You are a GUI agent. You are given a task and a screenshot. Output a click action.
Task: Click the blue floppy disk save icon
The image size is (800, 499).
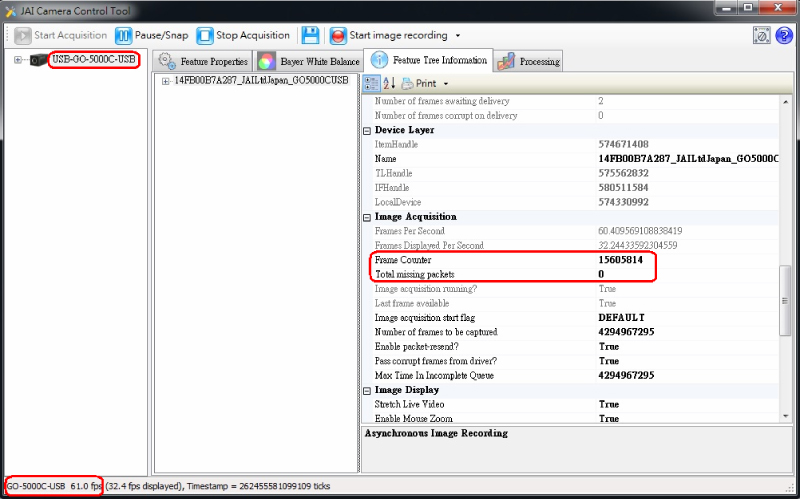point(310,35)
